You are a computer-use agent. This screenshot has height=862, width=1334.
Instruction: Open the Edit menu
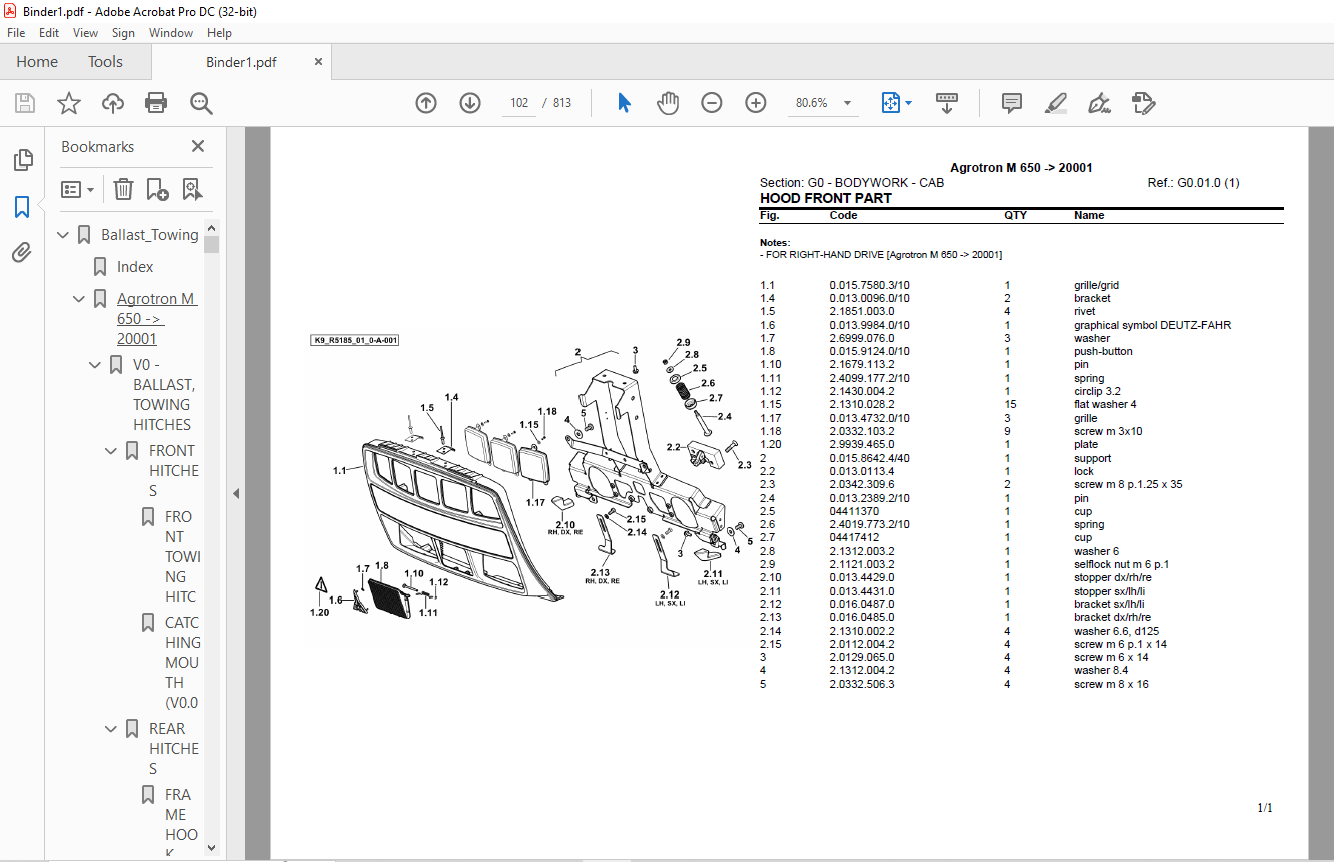pos(49,33)
